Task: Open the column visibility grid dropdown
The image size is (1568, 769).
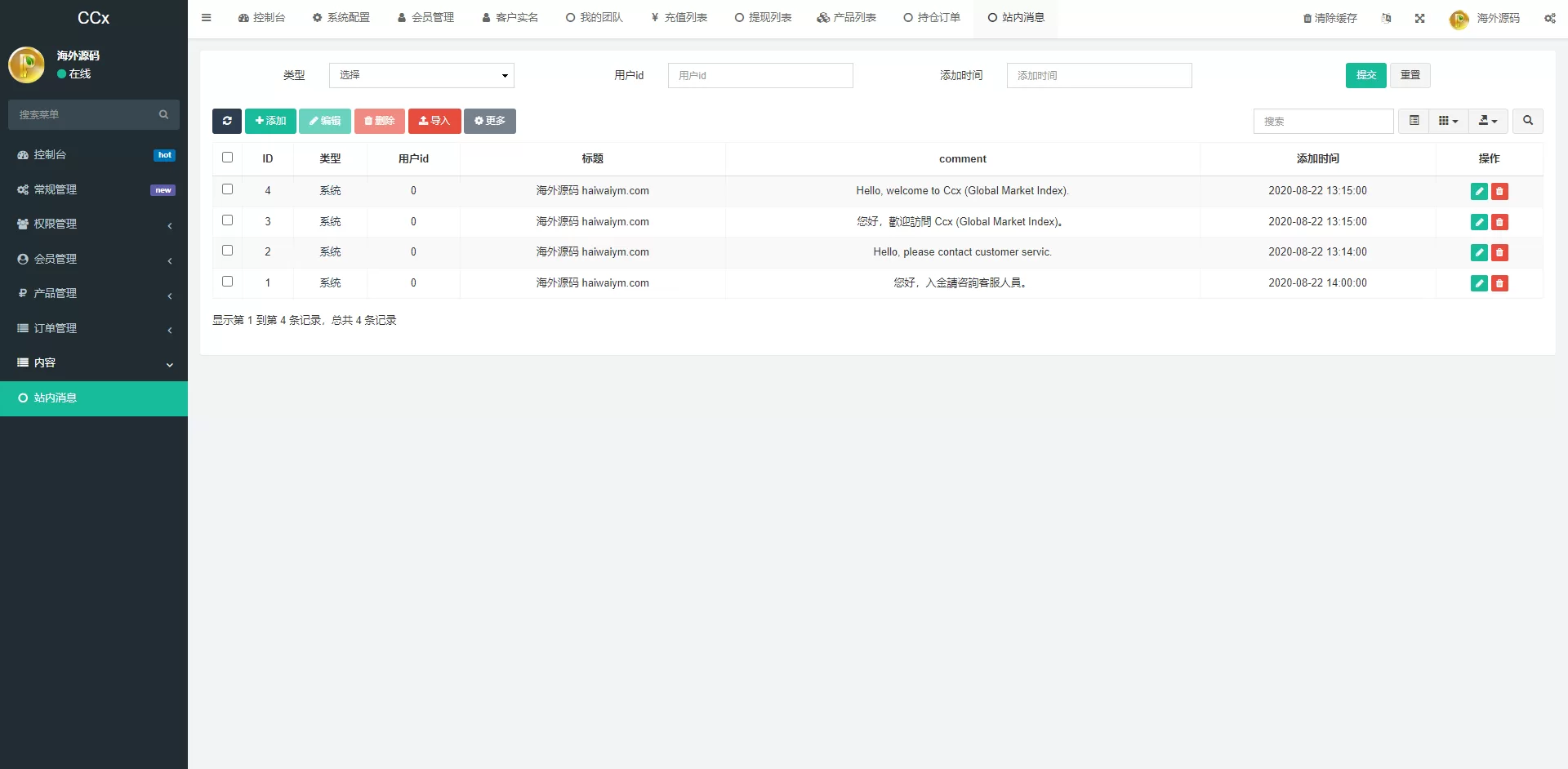Action: pos(1447,121)
